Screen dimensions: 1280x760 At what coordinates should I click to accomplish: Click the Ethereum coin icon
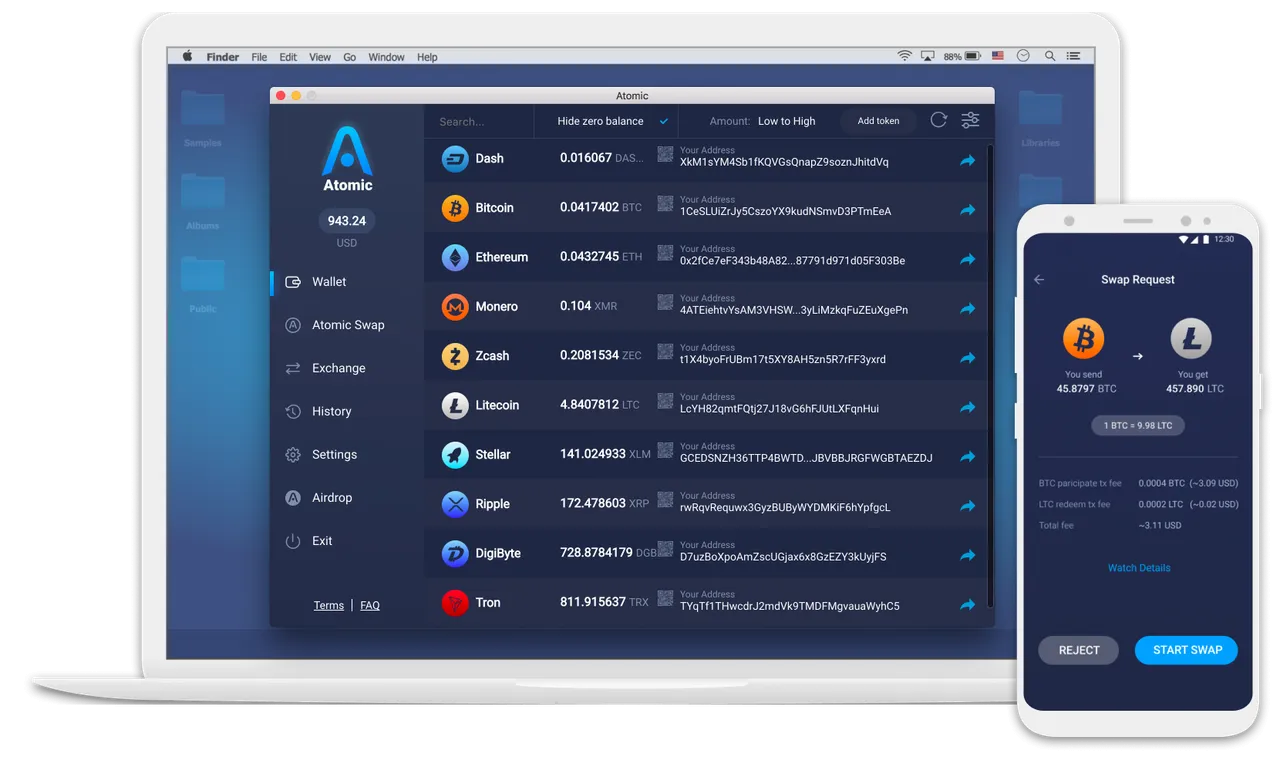tap(455, 257)
